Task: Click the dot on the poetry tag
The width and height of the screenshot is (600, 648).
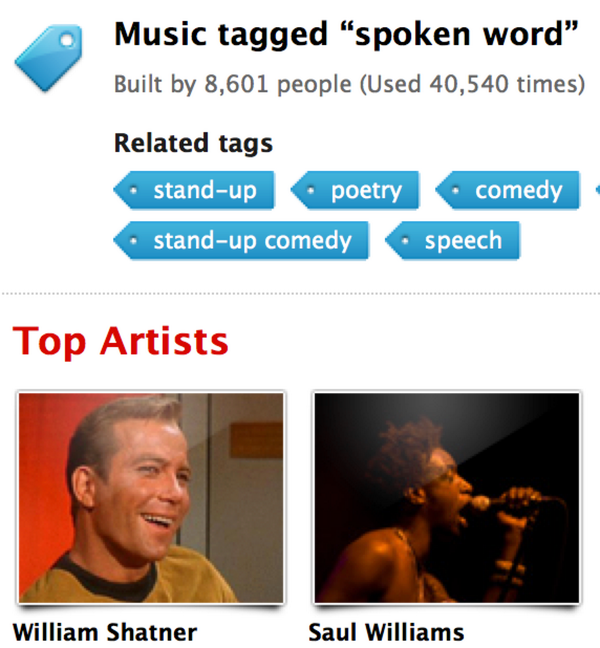Action: pos(311,190)
